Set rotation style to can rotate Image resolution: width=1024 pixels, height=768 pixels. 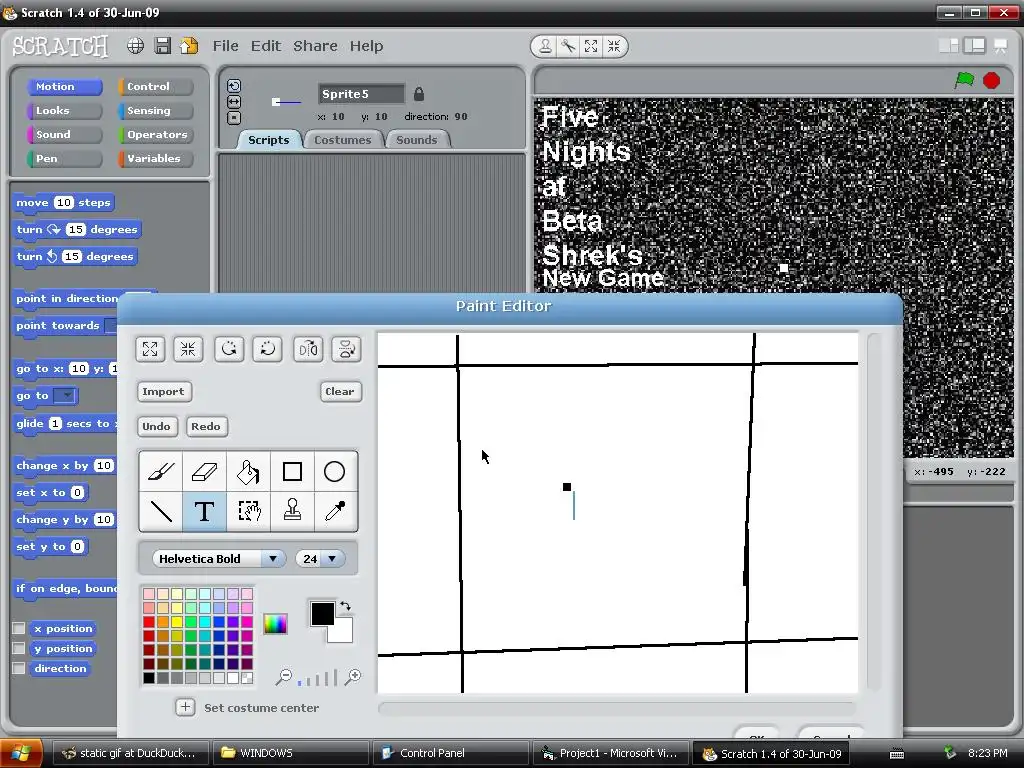[x=234, y=86]
